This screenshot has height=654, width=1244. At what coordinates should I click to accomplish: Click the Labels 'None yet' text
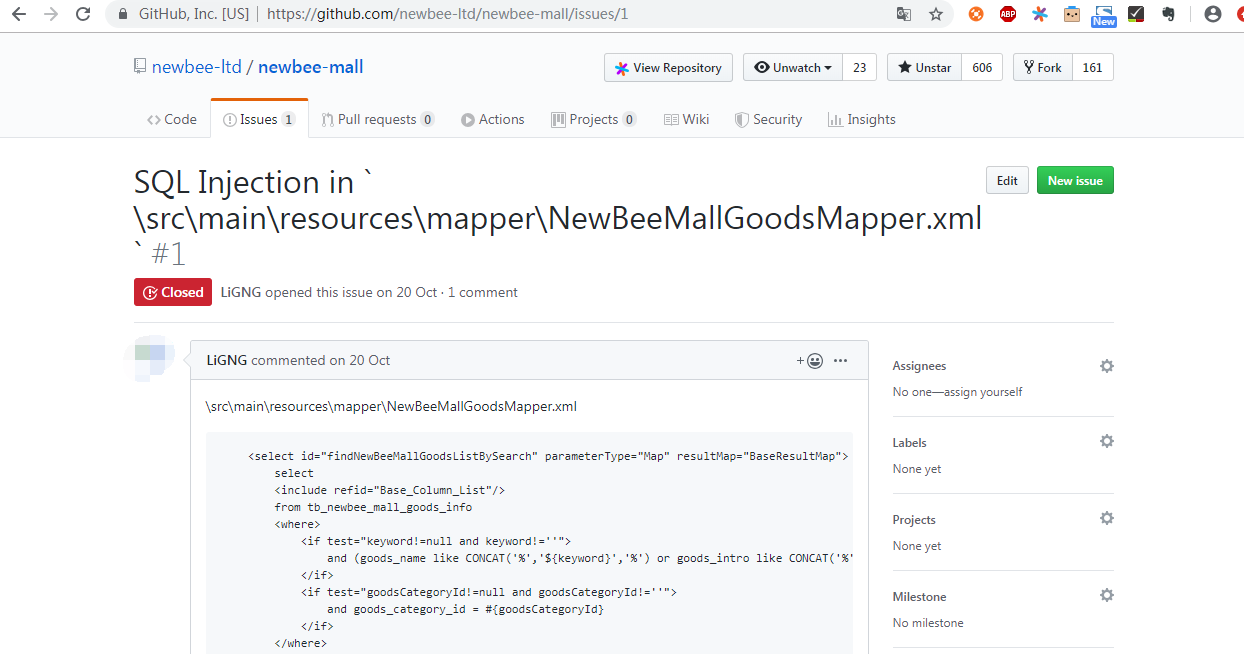click(917, 469)
